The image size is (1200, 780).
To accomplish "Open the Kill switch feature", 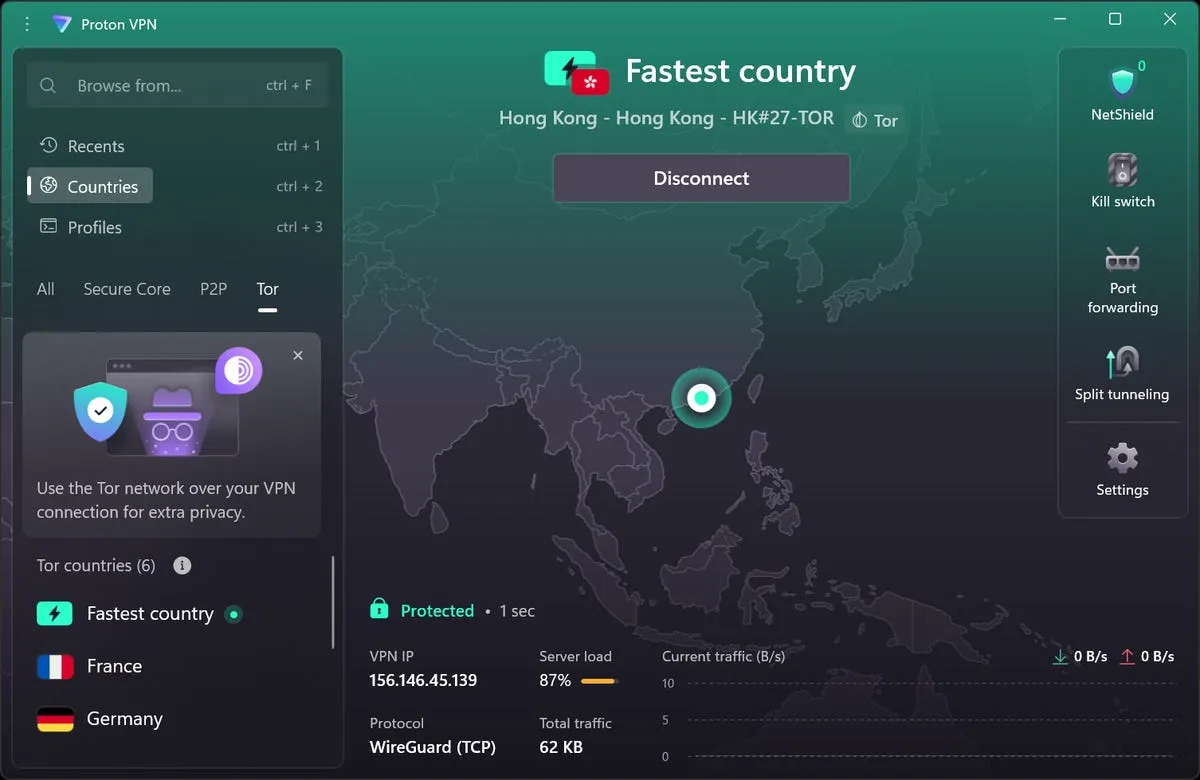I will pyautogui.click(x=1121, y=180).
